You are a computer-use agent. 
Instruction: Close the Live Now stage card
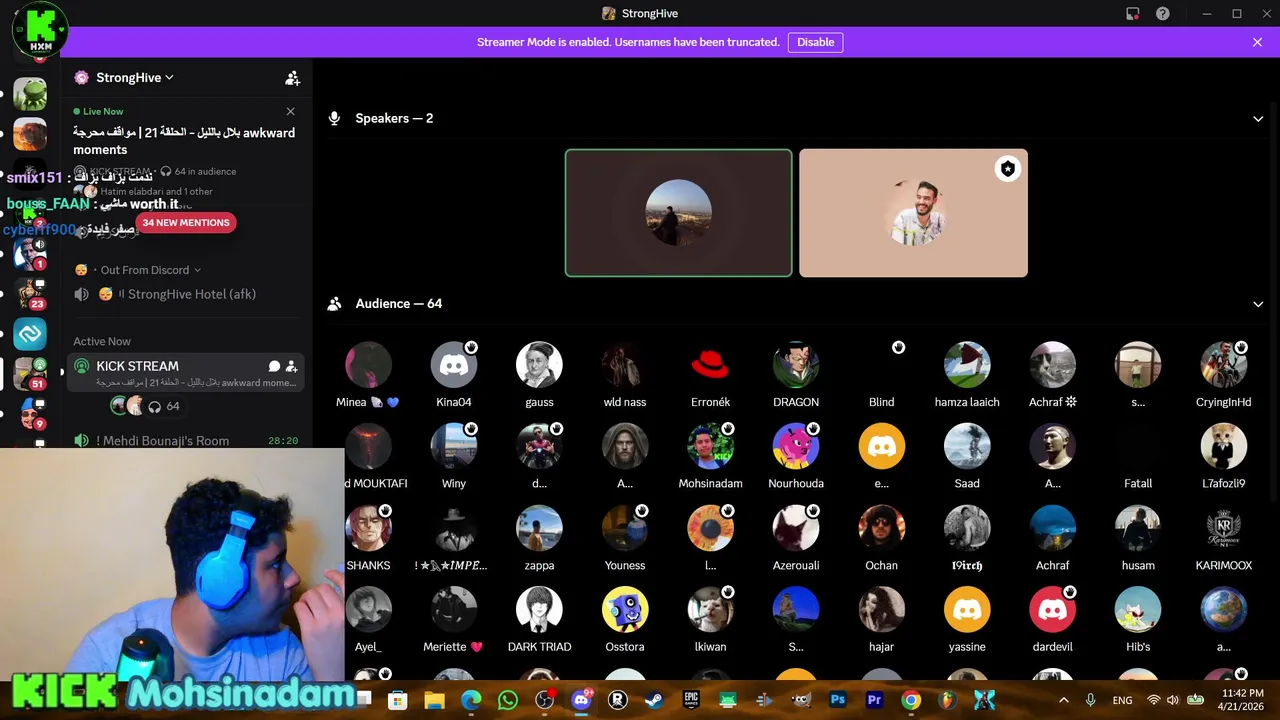[x=290, y=111]
